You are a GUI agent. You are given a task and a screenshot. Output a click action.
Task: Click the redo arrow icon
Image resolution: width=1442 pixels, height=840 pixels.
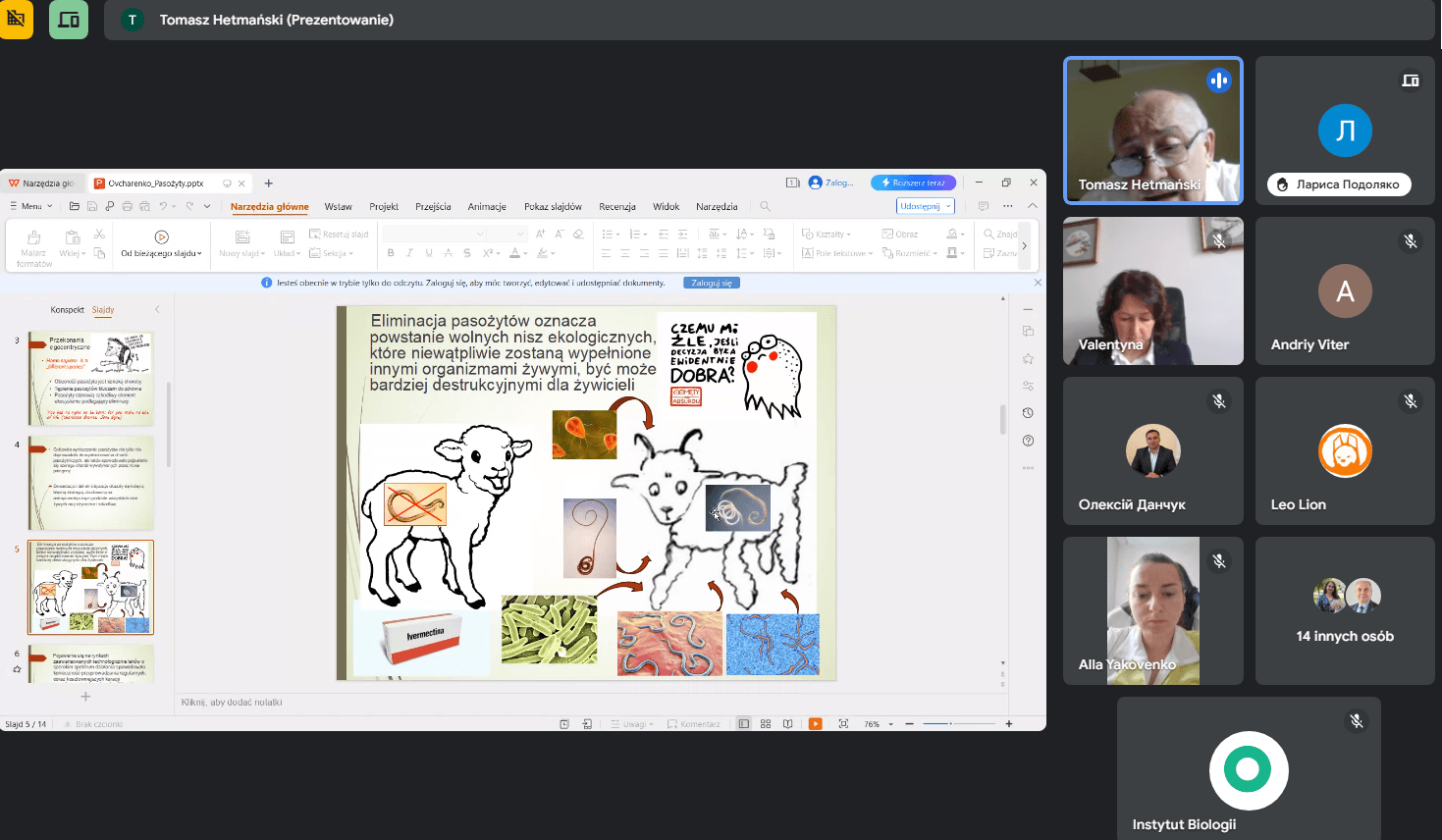pos(189,206)
